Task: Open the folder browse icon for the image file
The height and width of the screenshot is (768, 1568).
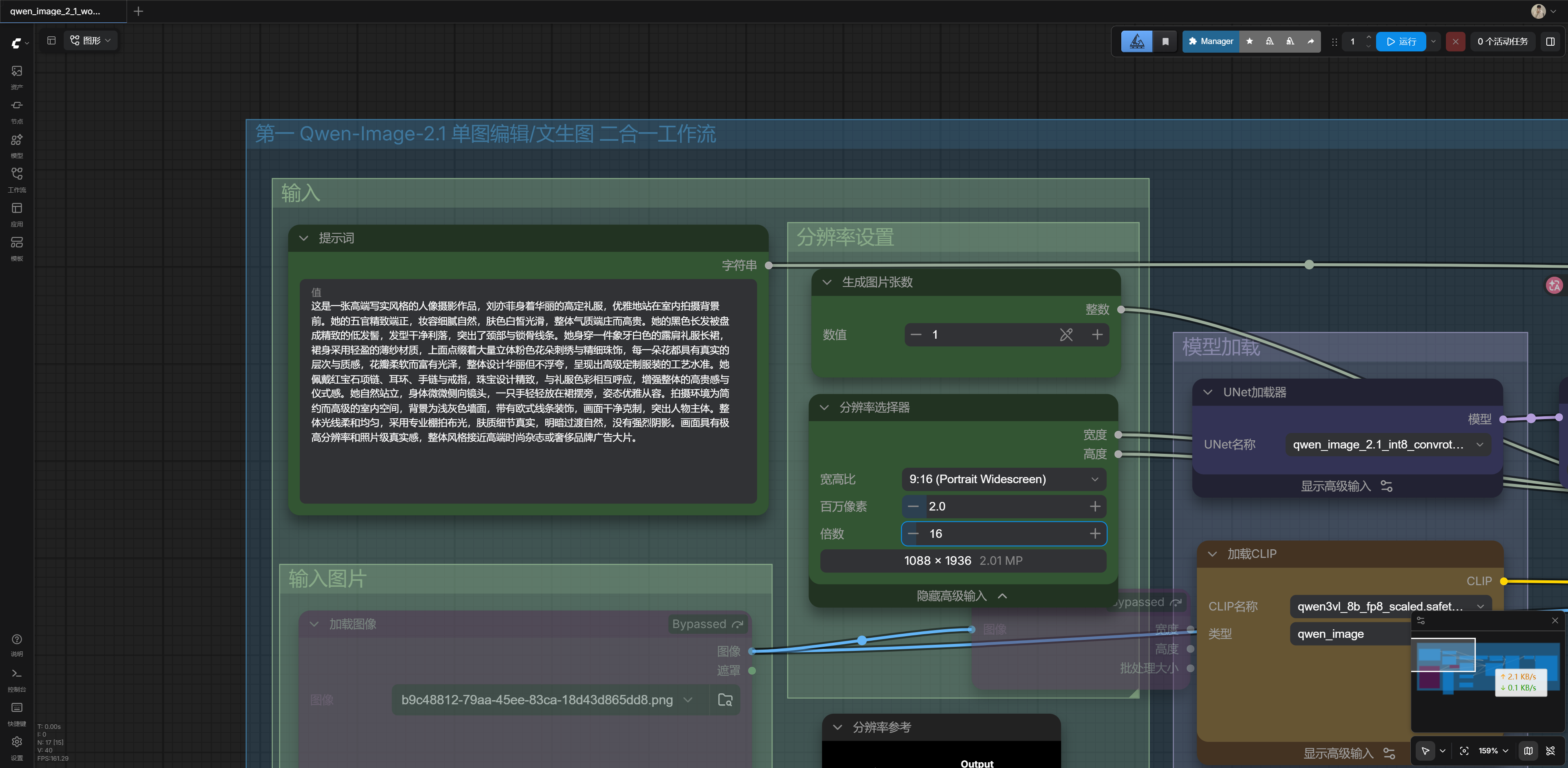Action: tap(724, 699)
